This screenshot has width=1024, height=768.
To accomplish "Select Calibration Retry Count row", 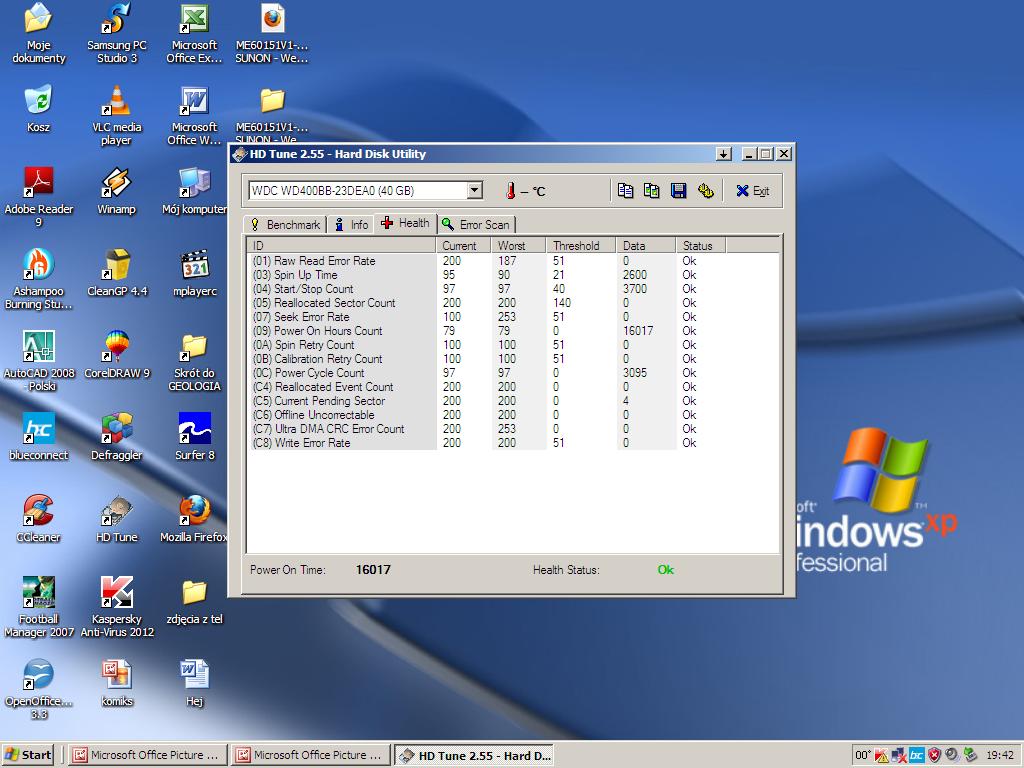I will click(513, 359).
